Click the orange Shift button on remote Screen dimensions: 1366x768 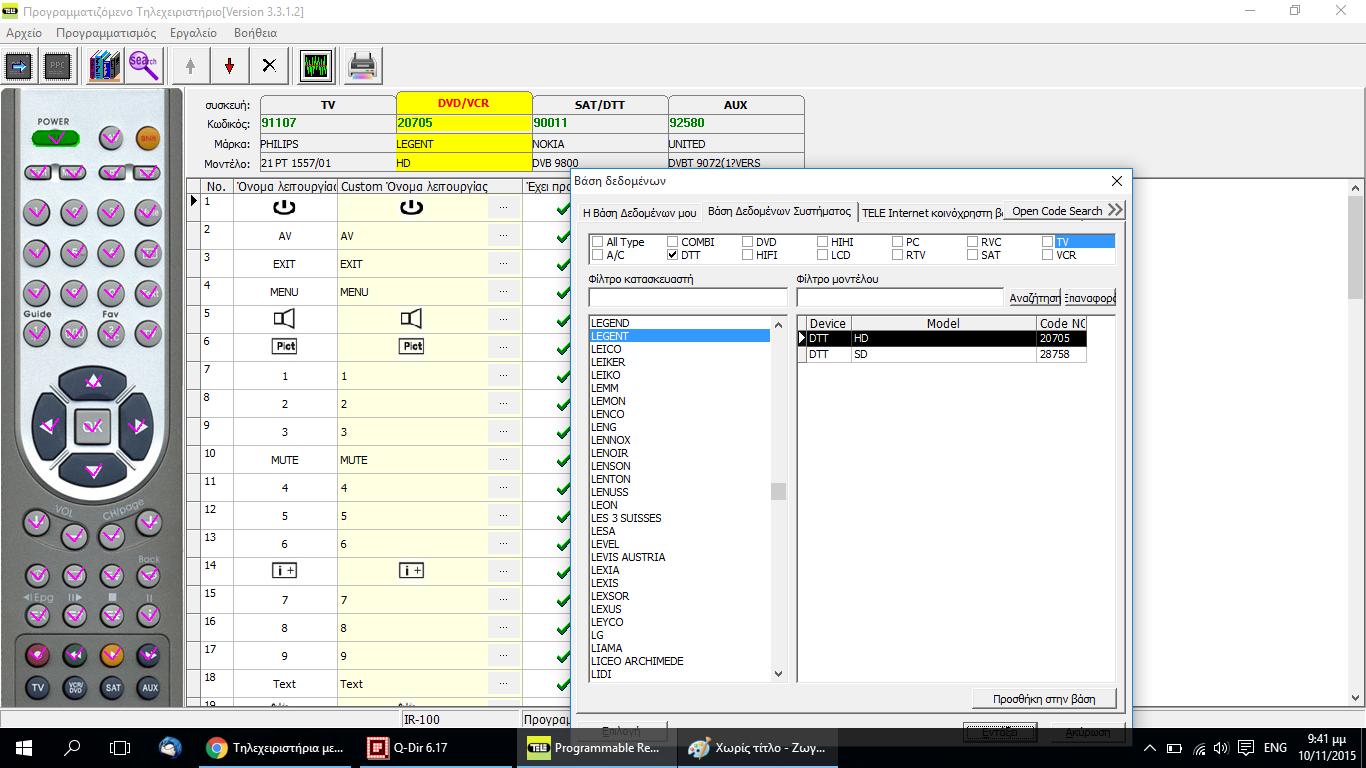[148, 138]
